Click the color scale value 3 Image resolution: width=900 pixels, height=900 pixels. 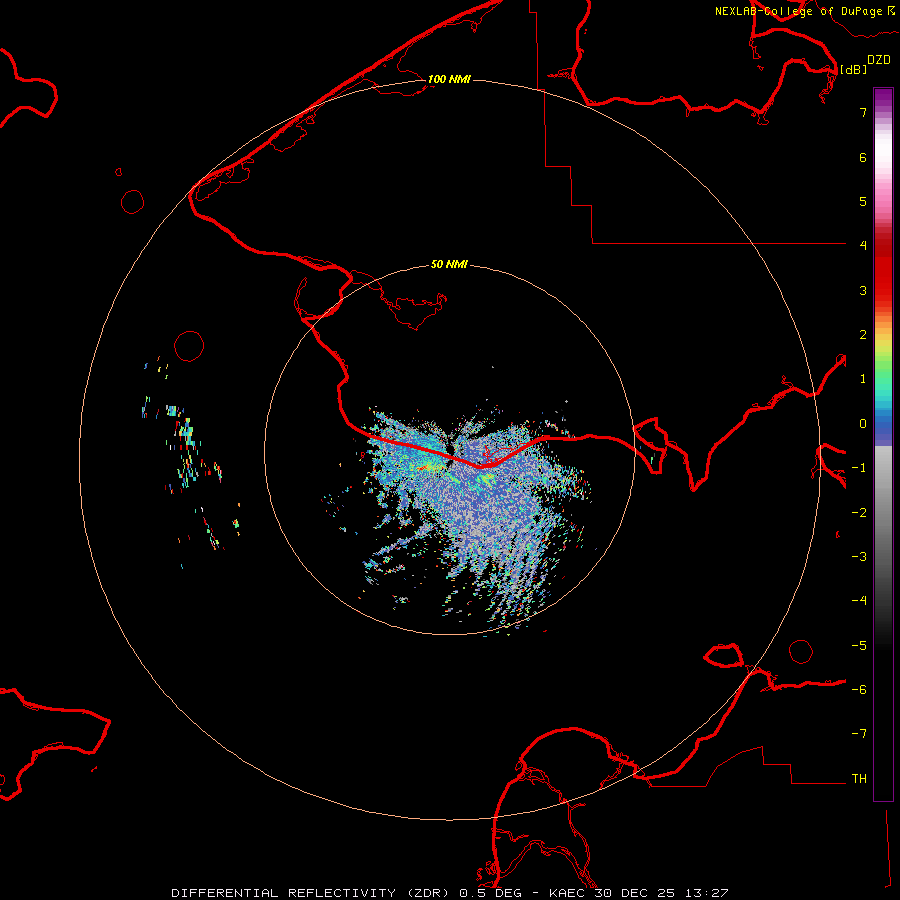[863, 290]
